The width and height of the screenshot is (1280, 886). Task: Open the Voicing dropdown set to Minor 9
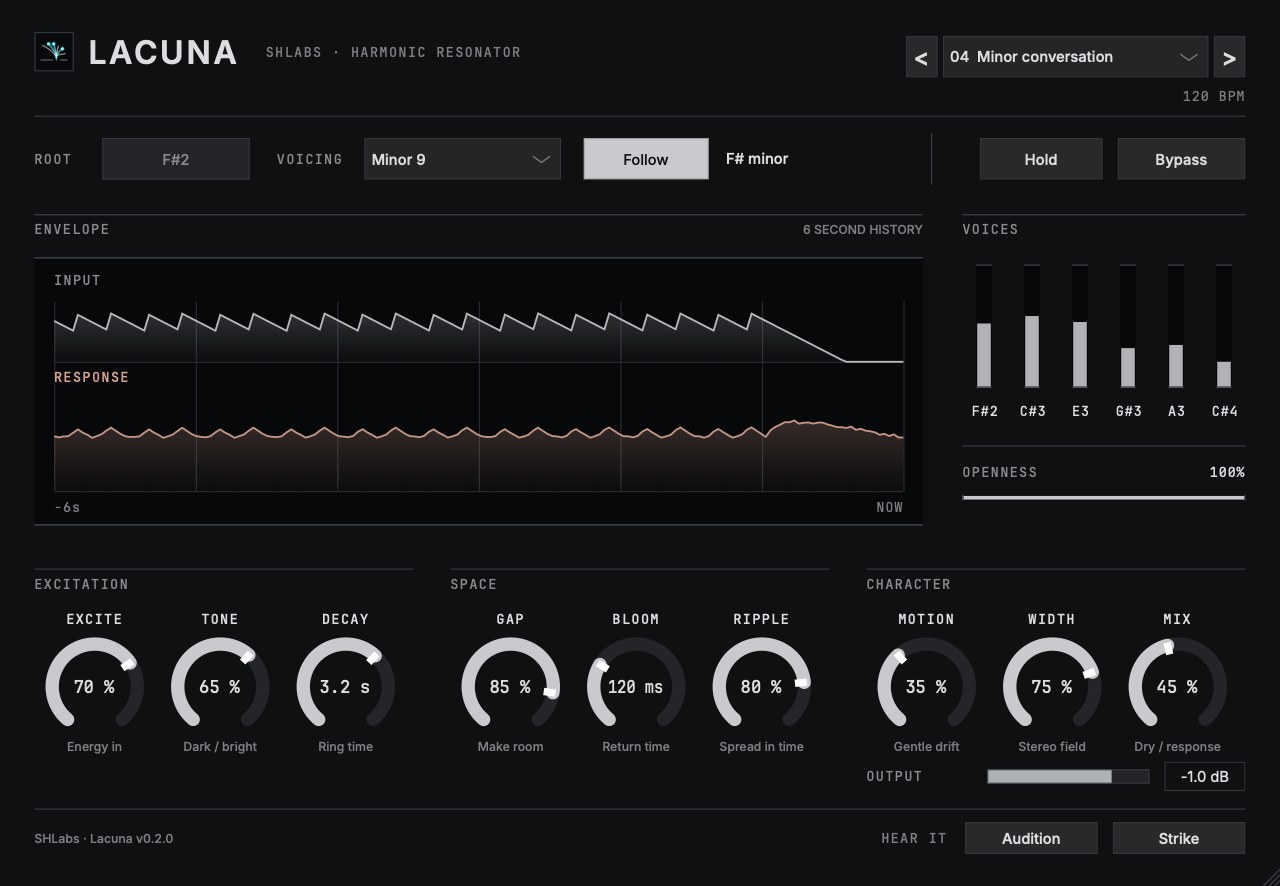[462, 159]
